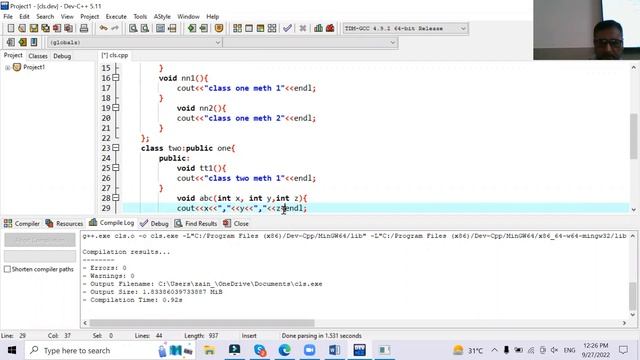Open Word from the taskbar
Image resolution: width=640 pixels, height=360 pixels.
[x=334, y=350]
